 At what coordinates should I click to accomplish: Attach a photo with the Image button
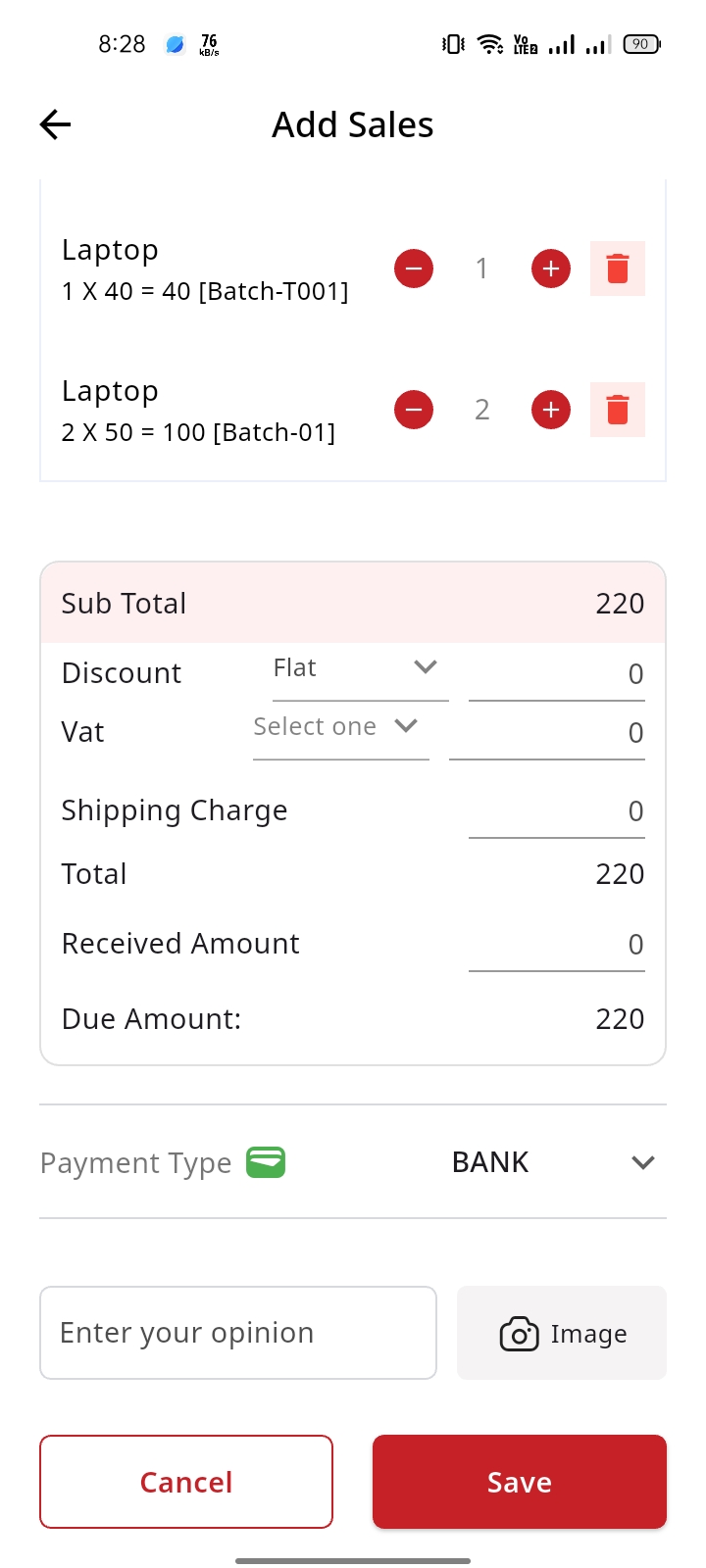click(562, 1333)
